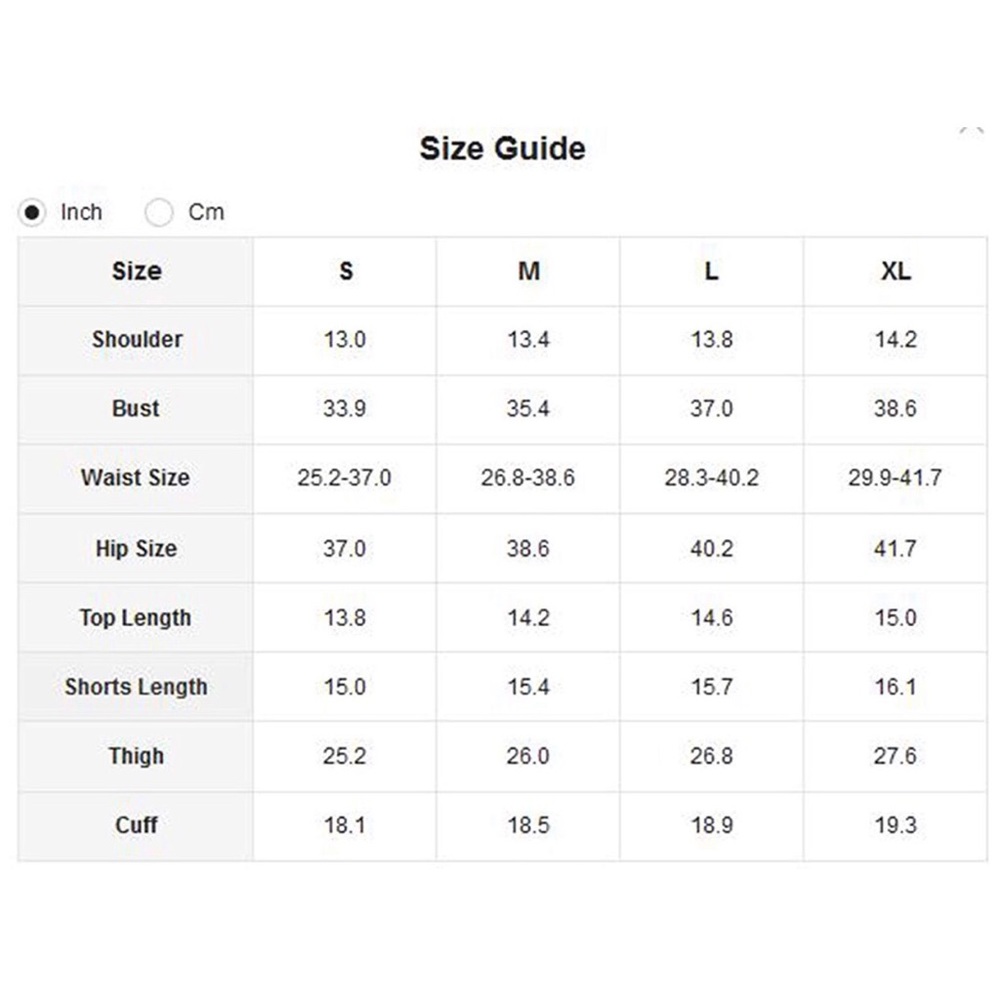
Task: Select the Inch radio button
Action: point(31,212)
